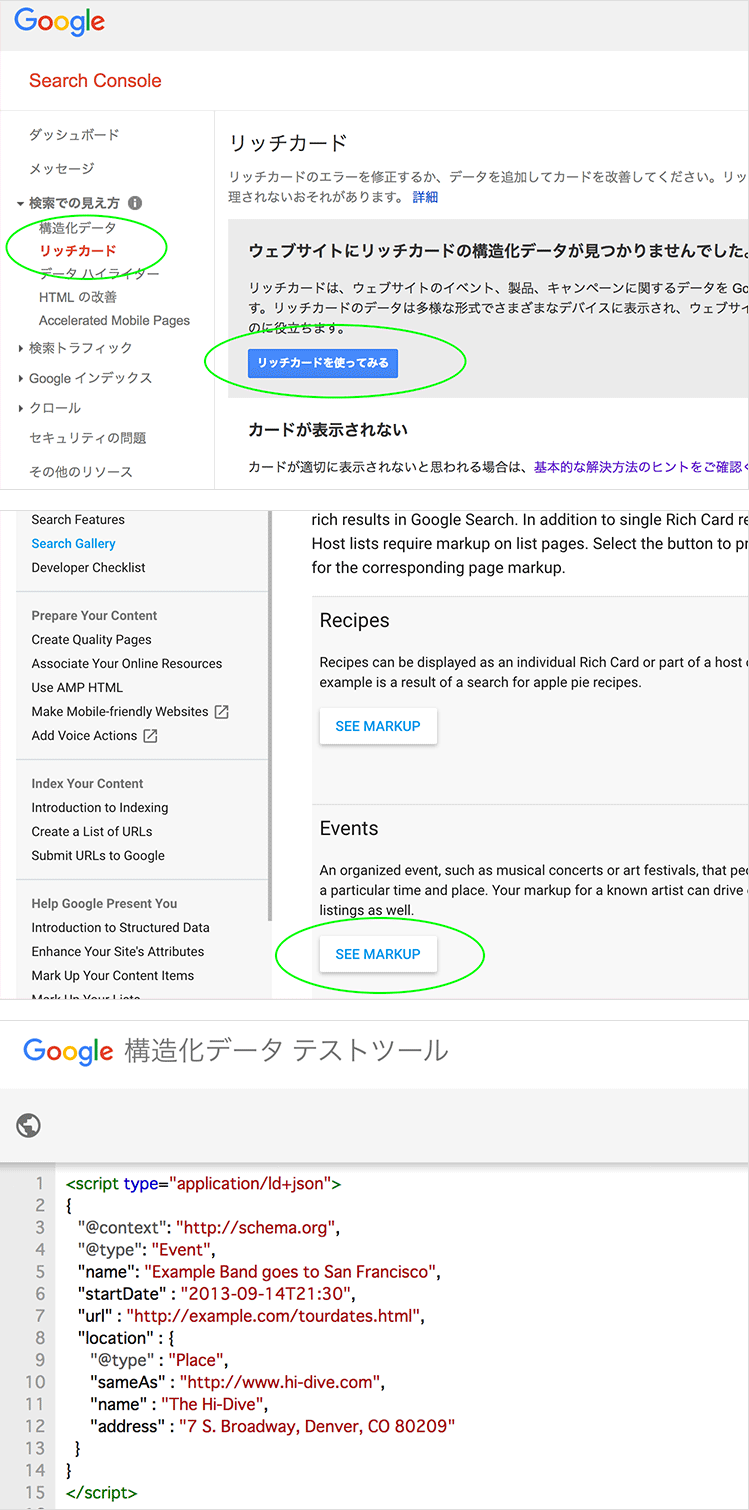Click the globe icon in the test tool

point(29,1126)
